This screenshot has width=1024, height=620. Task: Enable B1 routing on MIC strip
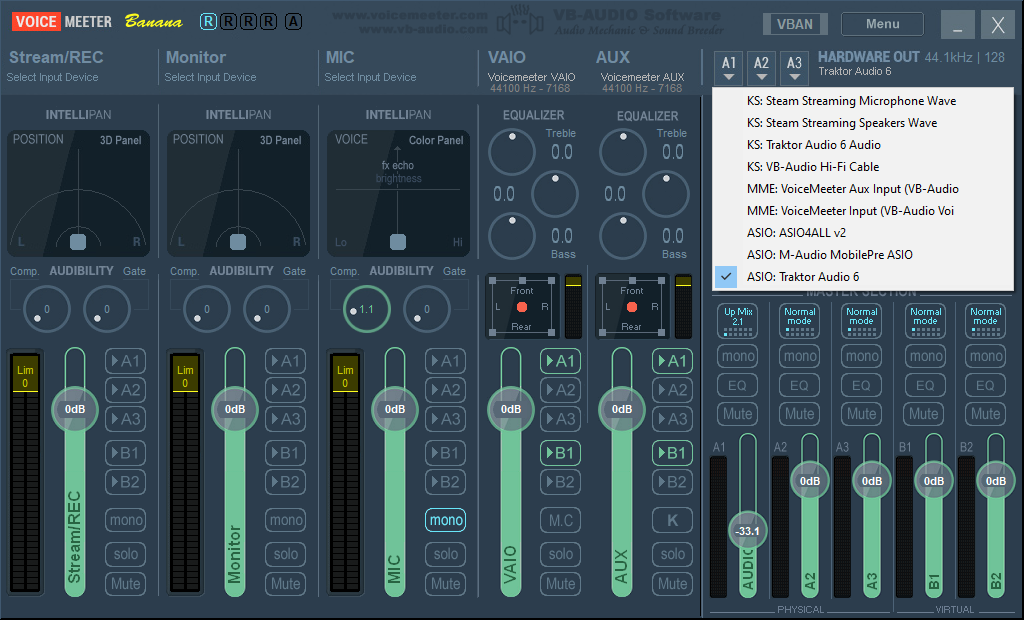[x=445, y=453]
